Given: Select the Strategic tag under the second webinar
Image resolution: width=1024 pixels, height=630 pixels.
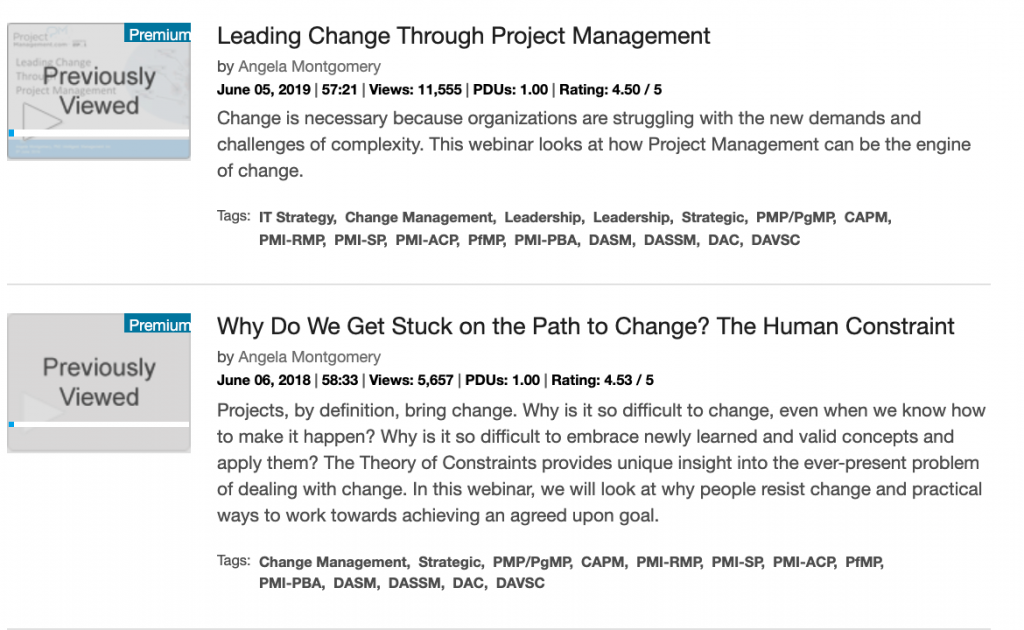Looking at the screenshot, I should (450, 562).
